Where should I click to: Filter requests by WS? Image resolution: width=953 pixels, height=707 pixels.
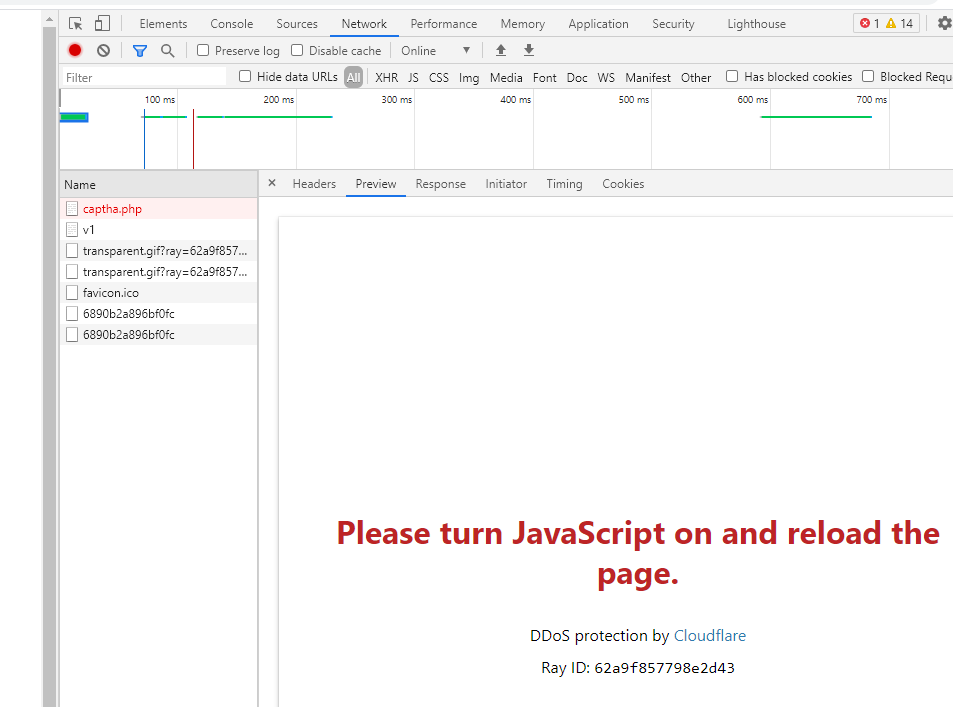tap(606, 77)
